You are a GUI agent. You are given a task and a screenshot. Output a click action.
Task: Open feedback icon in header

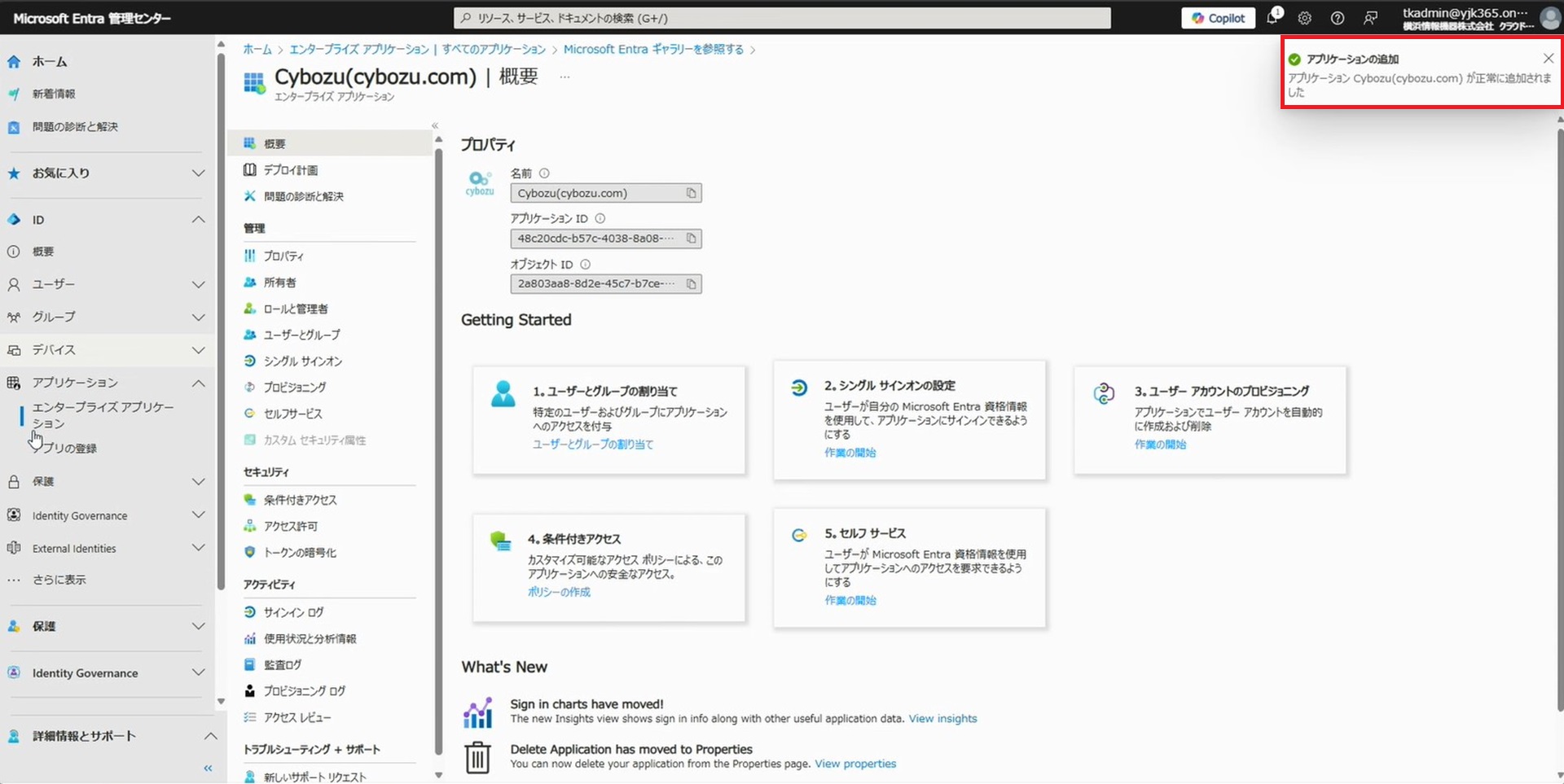(x=1371, y=18)
